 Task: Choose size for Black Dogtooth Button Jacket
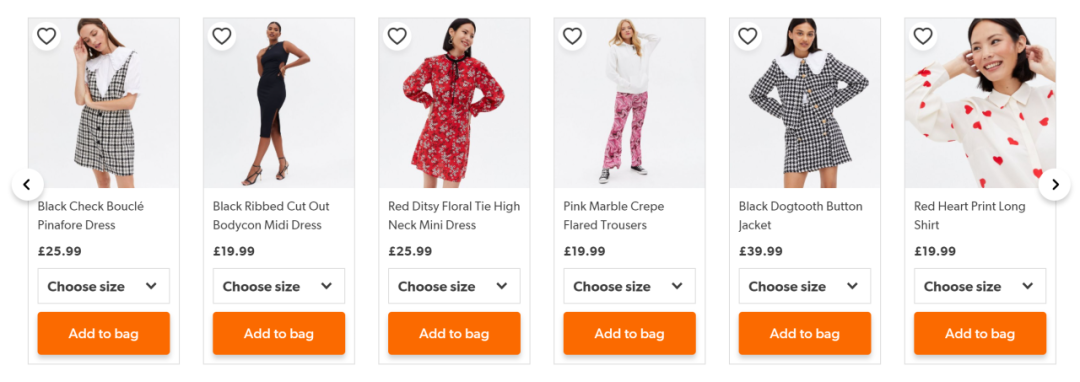804,286
